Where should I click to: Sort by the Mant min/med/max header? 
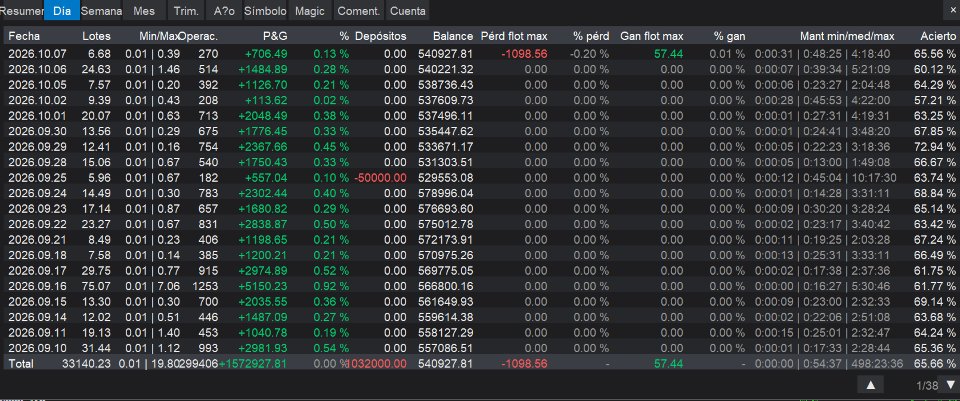pyautogui.click(x=847, y=36)
